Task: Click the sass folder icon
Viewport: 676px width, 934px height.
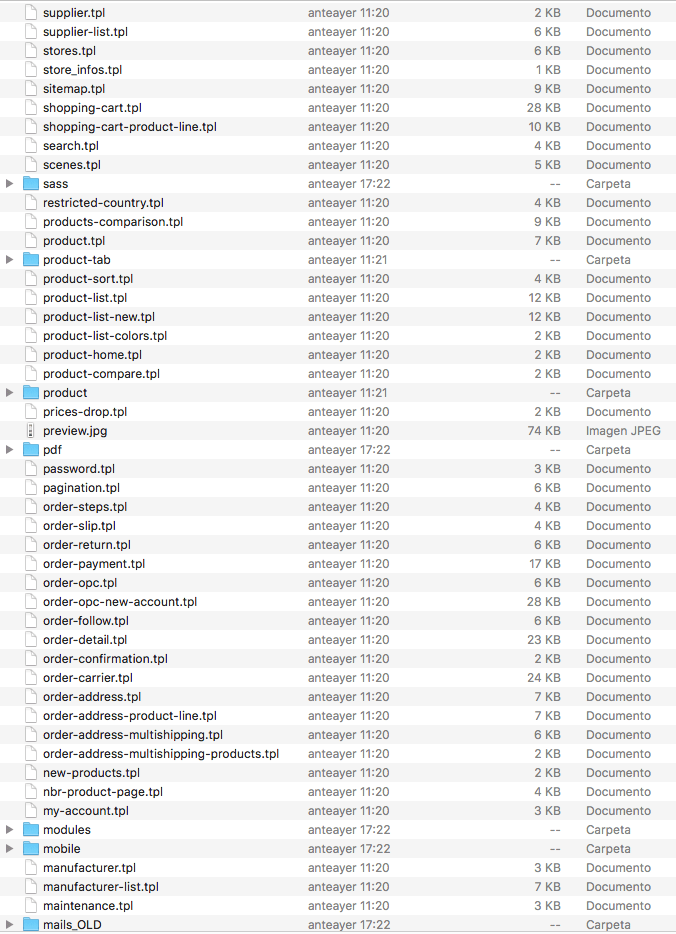Action: tap(31, 183)
